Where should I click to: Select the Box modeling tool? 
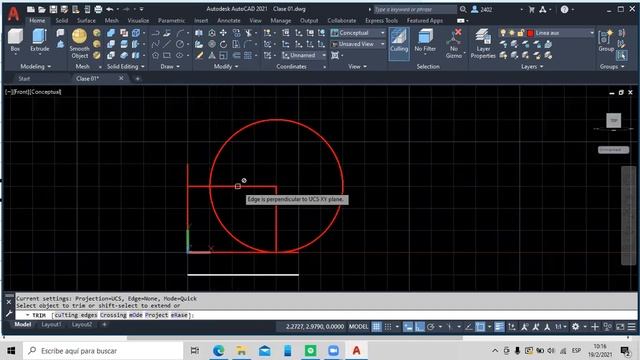(x=15, y=40)
